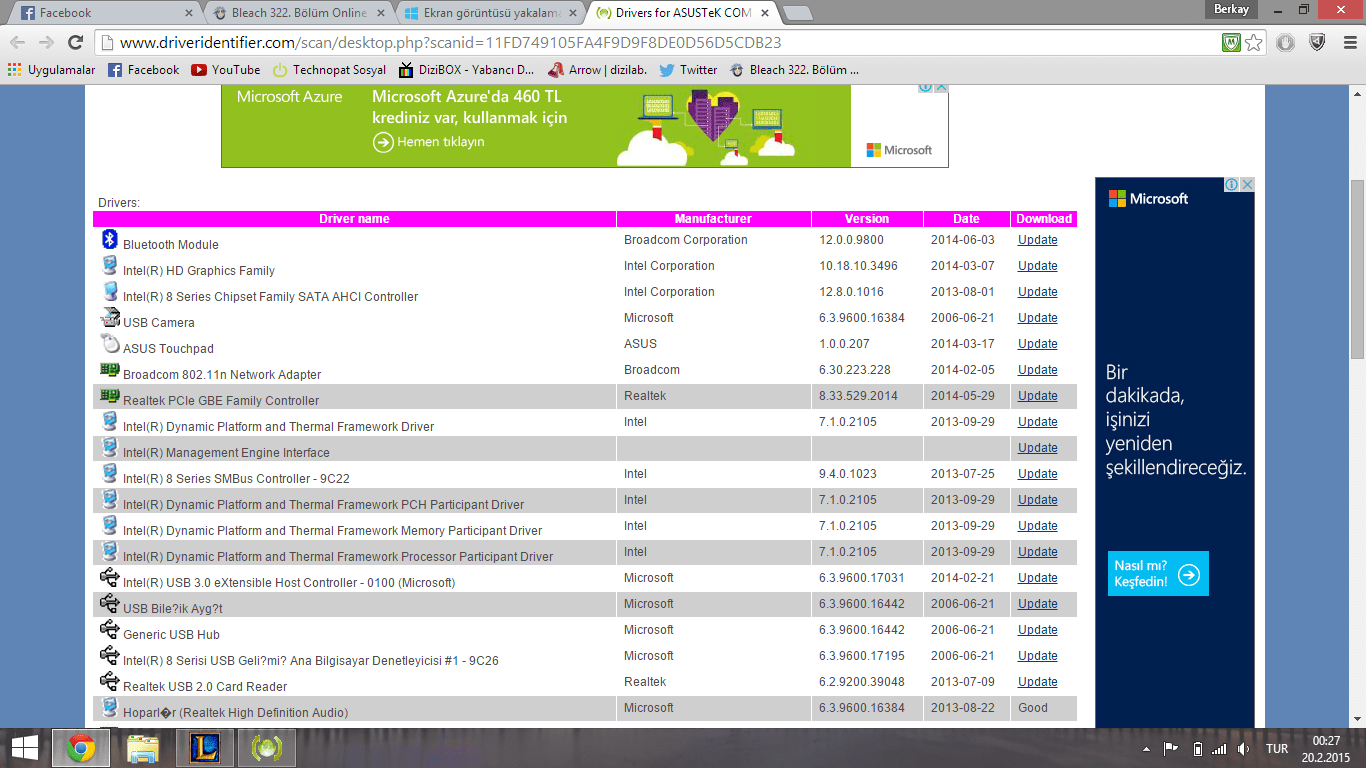1366x768 pixels.
Task: Click the page vertical scrollbar thumb
Action: pos(1357,270)
